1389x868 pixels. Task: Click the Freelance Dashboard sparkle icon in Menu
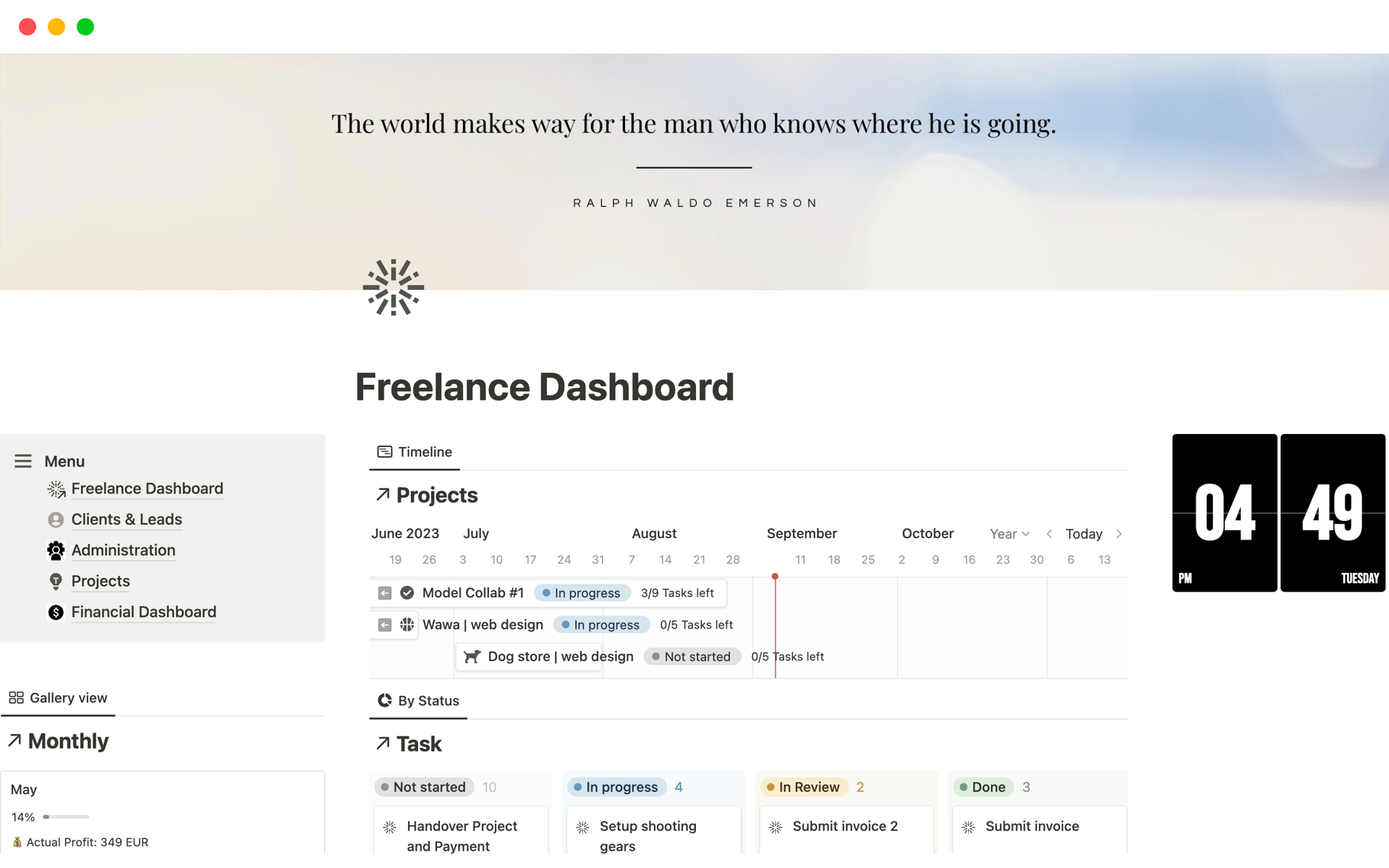click(x=56, y=489)
